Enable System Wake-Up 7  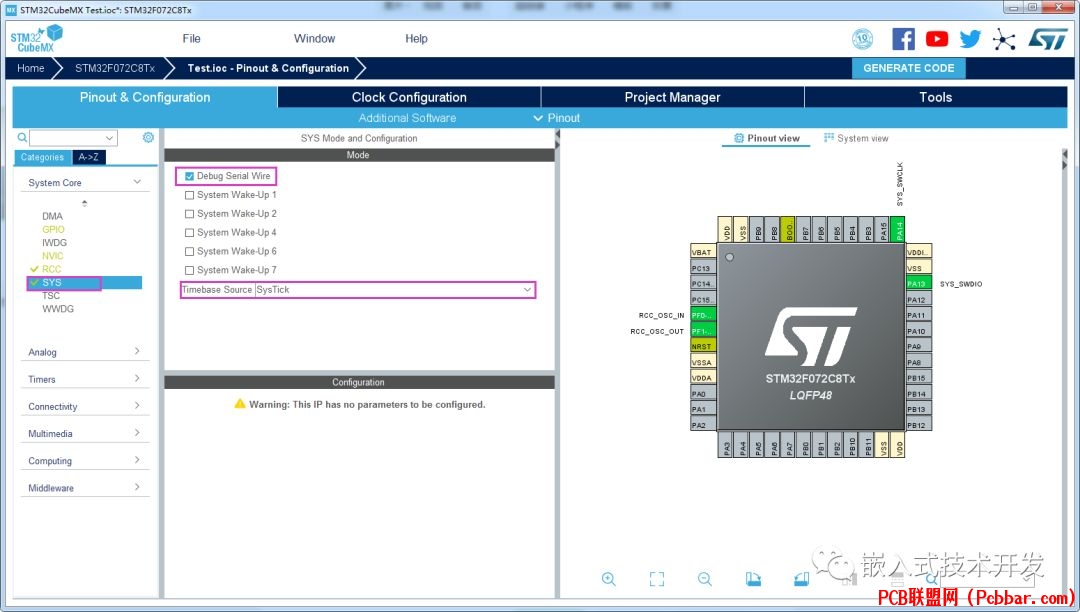(x=189, y=270)
